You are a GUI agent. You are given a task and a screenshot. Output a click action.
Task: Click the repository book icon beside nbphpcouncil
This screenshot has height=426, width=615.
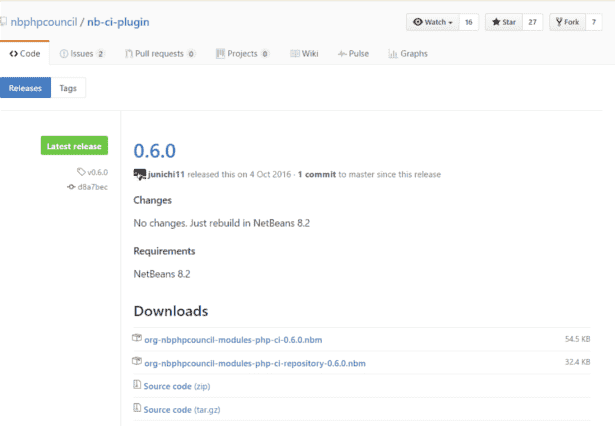[4, 21]
